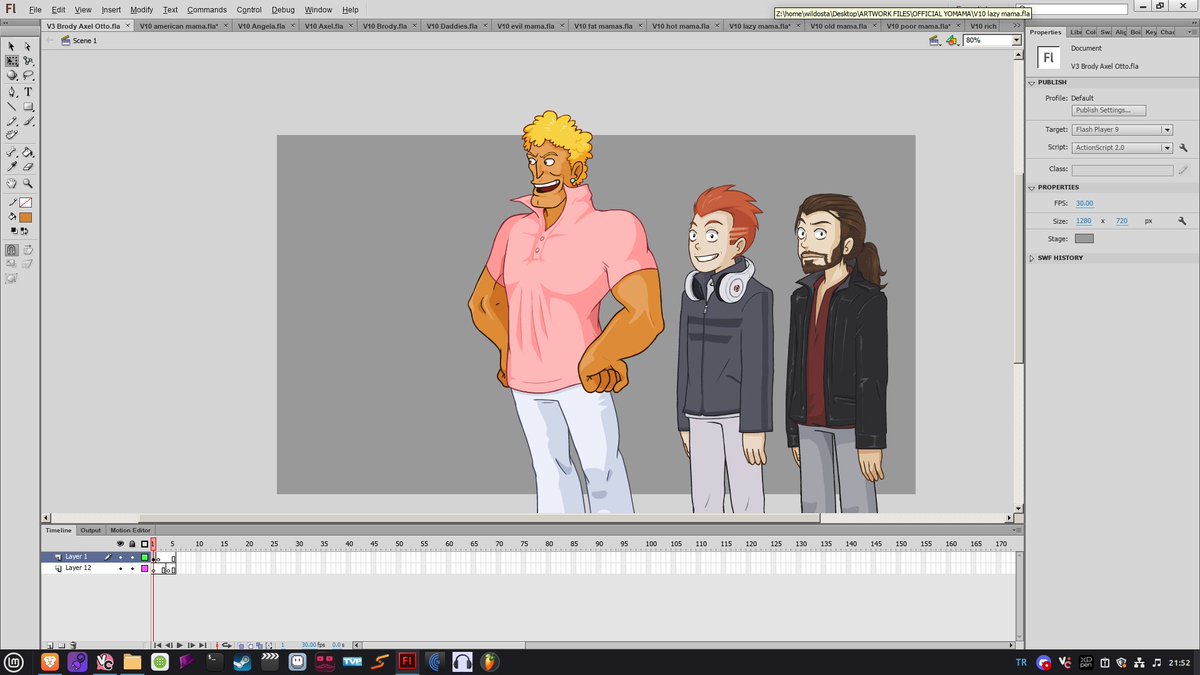The height and width of the screenshot is (675, 1200).
Task: Toggle lock dot for Layer 1
Action: point(132,557)
